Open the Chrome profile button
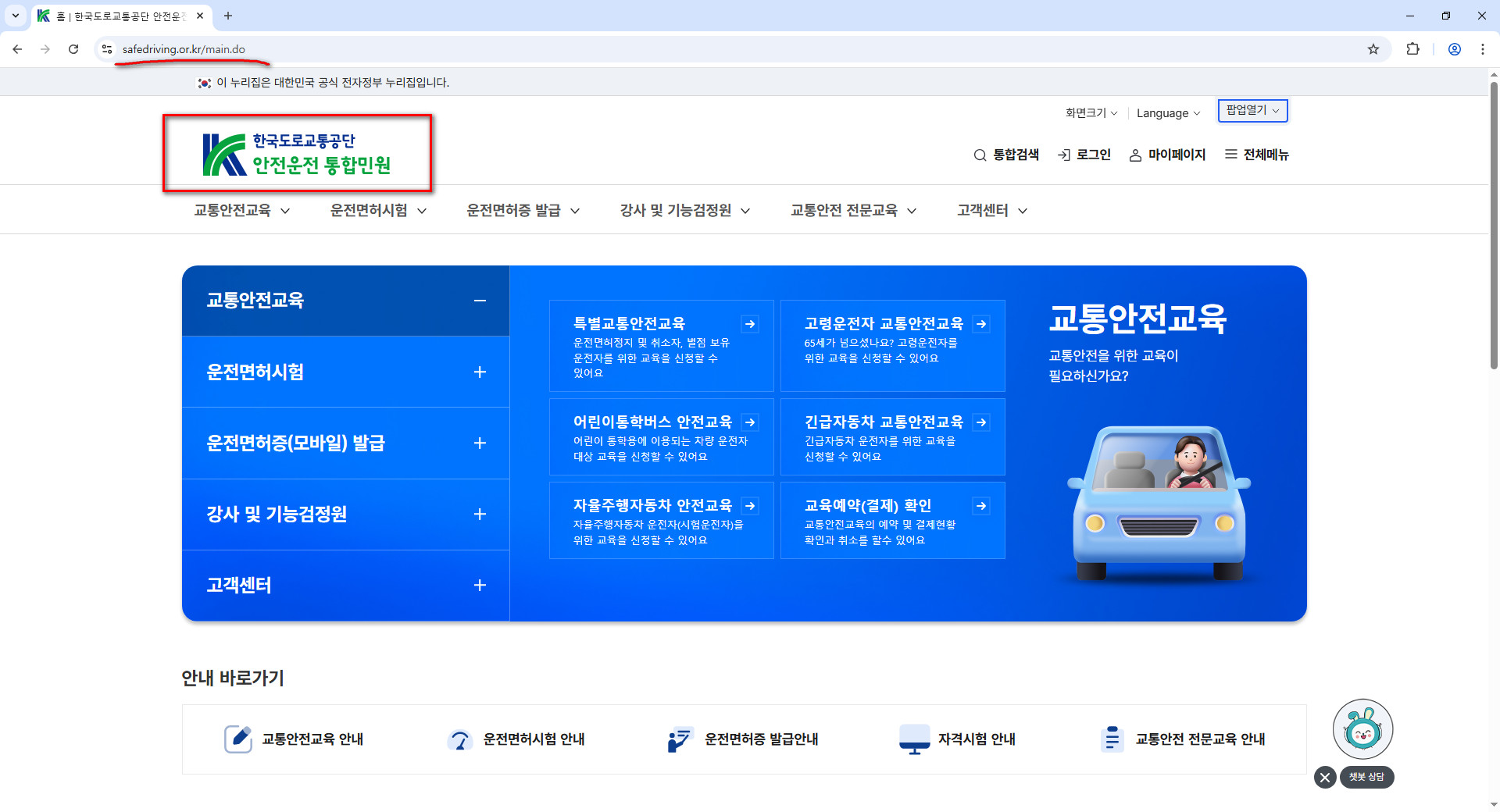The image size is (1500, 812). coord(1455,49)
